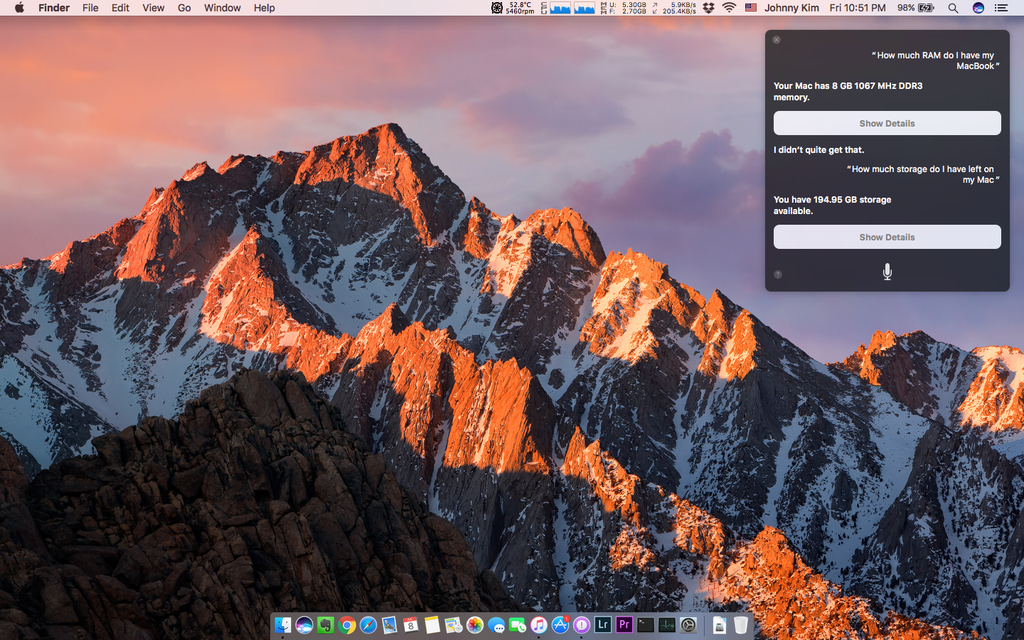The width and height of the screenshot is (1024, 640).
Task: Launch Photos from the Dock
Action: pyautogui.click(x=475, y=625)
